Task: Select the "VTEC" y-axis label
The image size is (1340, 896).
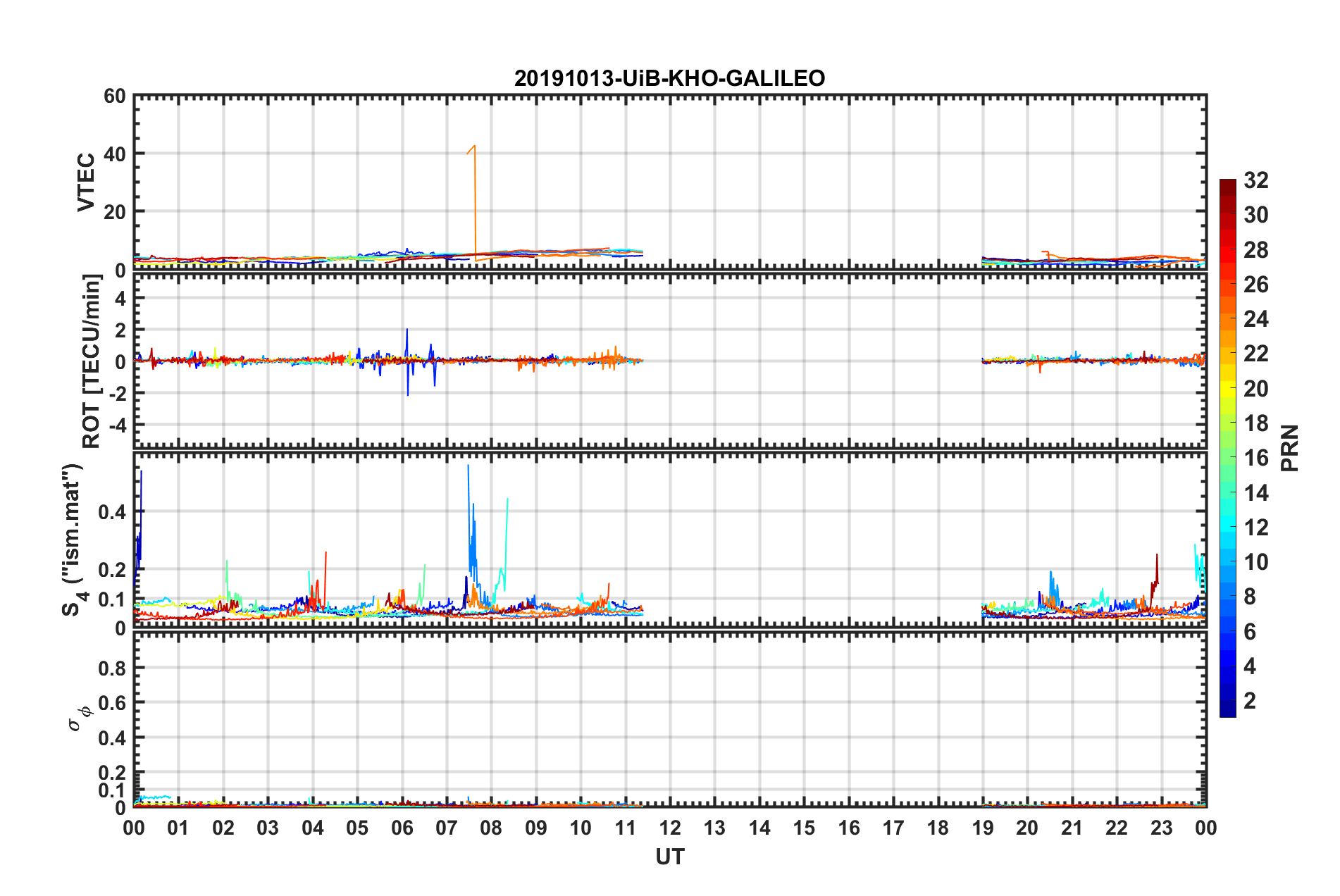Action: click(86, 182)
